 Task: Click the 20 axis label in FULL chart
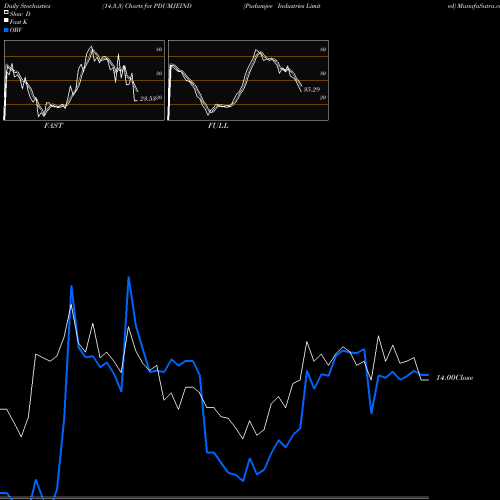click(323, 97)
